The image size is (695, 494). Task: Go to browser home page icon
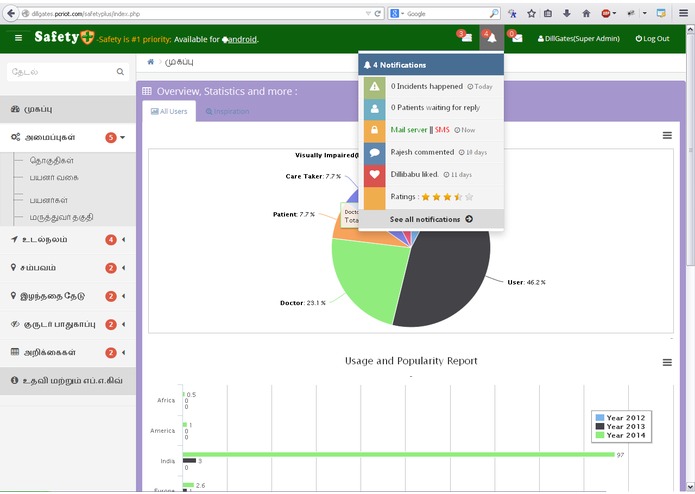586,14
